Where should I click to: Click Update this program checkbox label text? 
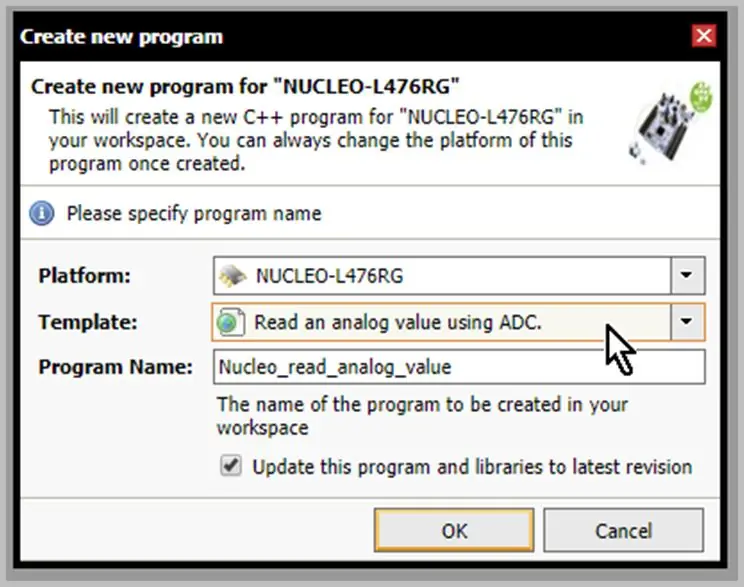pos(472,467)
